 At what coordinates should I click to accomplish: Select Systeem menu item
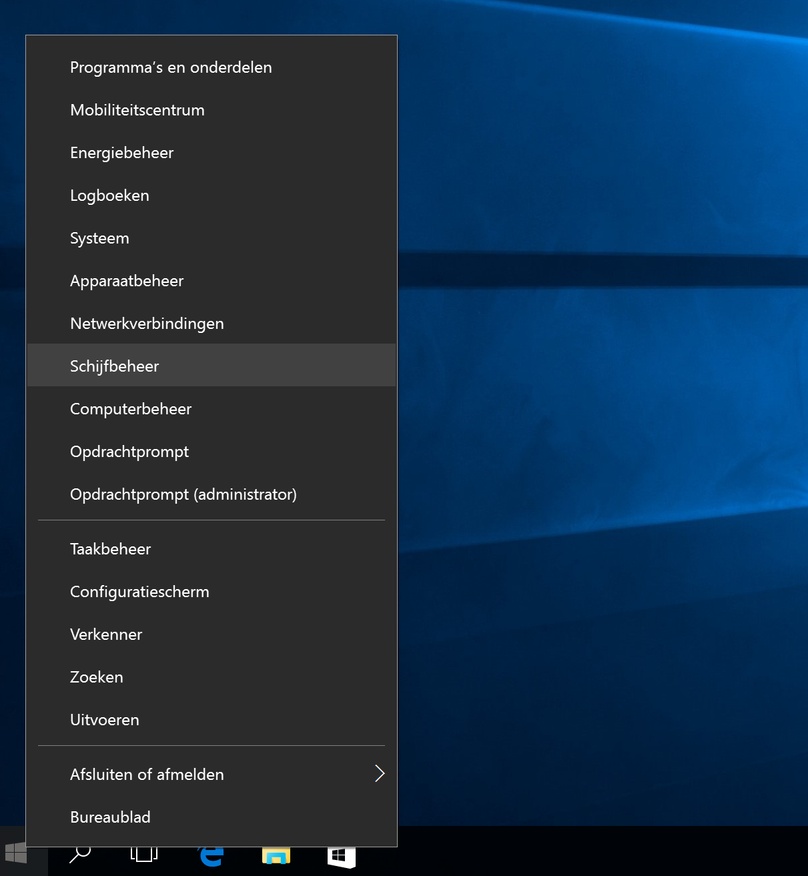(212, 239)
